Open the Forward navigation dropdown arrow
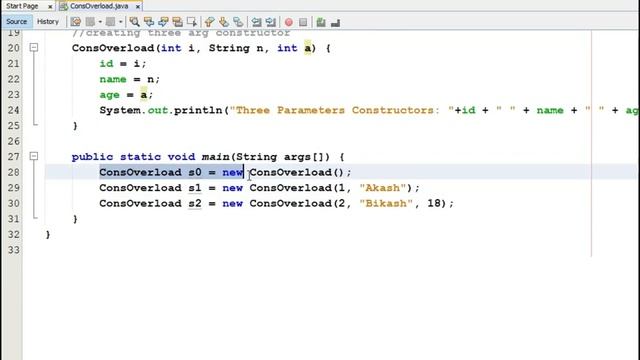 121,22
